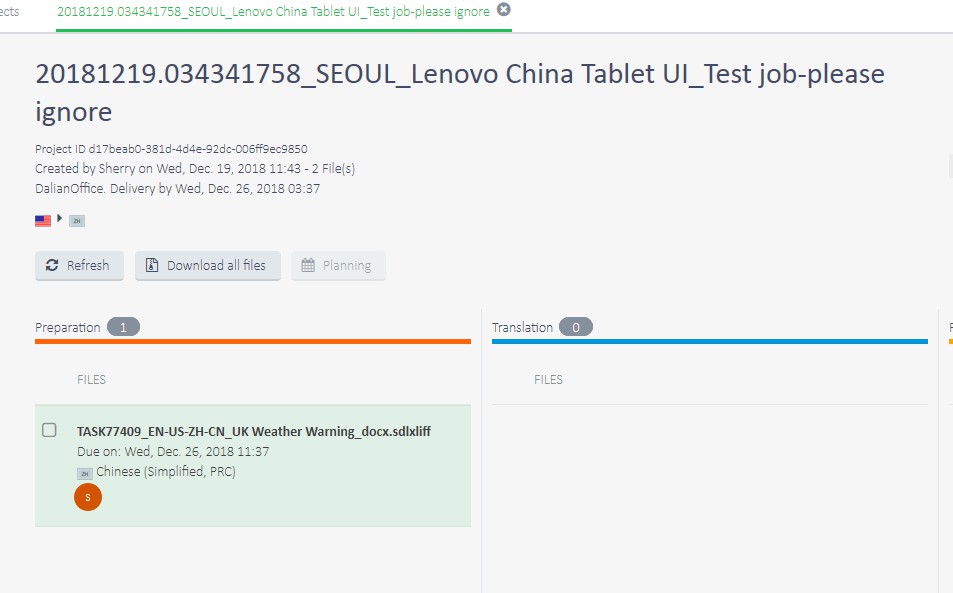Click the Project ID text
The image size is (953, 593).
(x=171, y=149)
